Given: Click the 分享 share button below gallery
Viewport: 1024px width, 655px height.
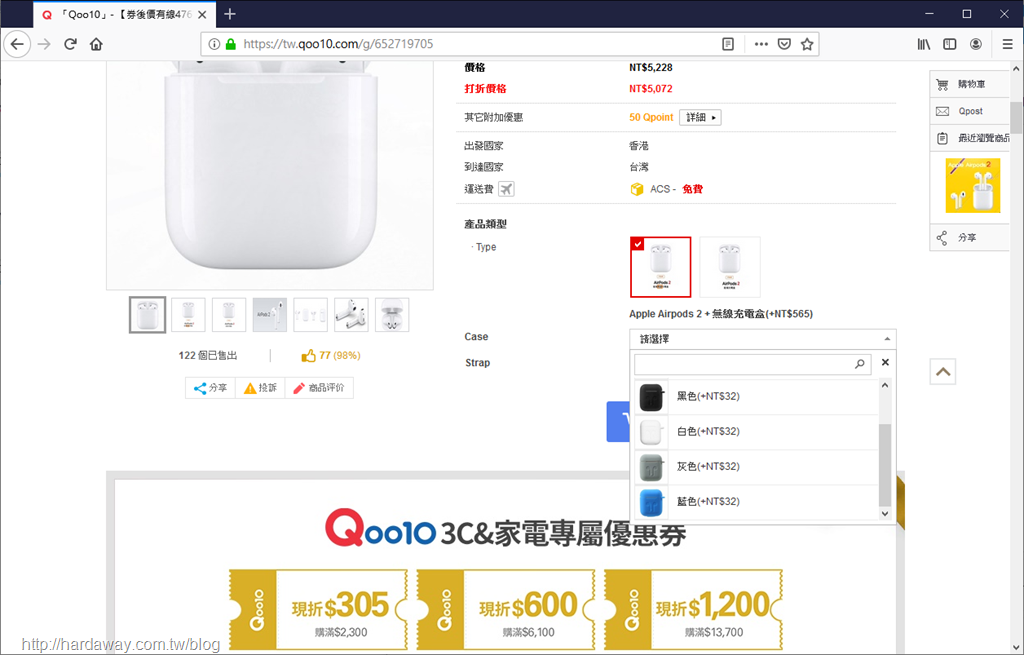Looking at the screenshot, I should (210, 388).
